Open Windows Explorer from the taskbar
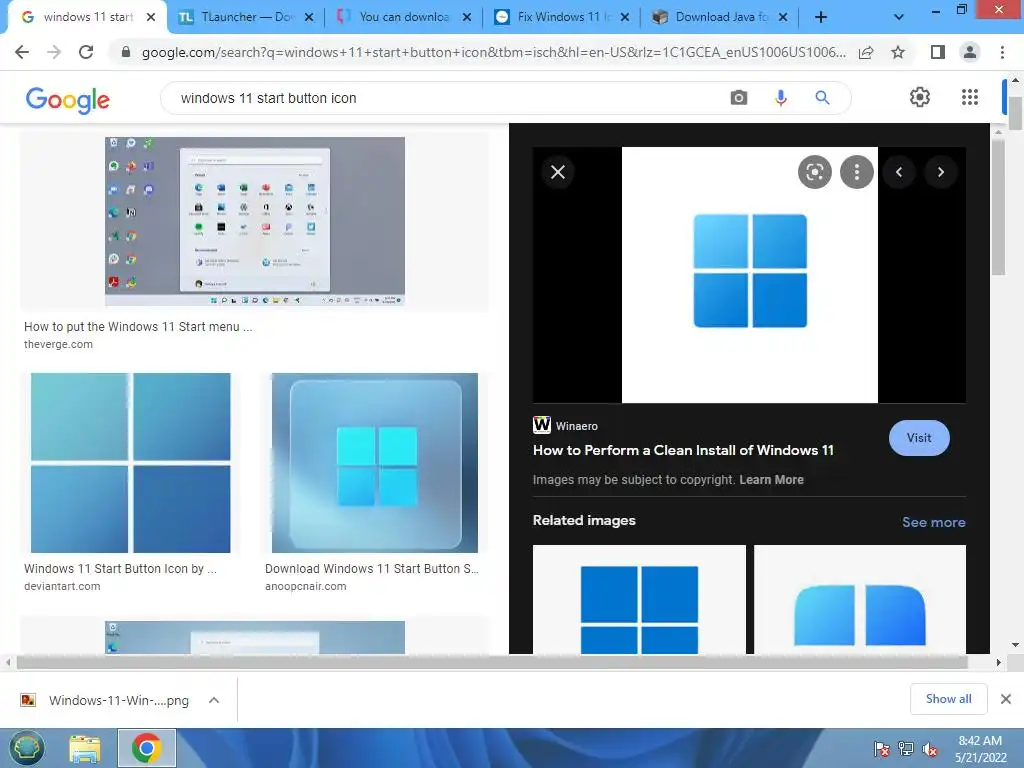1024x768 pixels. (85, 748)
